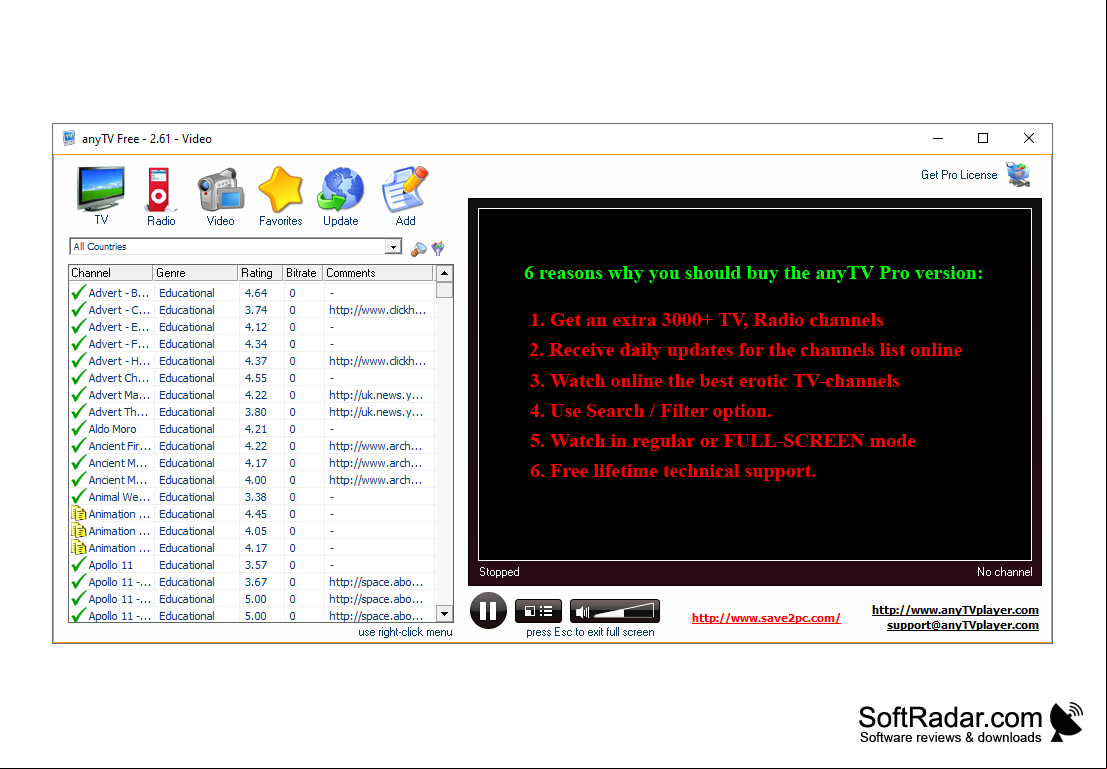Select the Advert Th... channel
Screen dimensions: 1107x769
tap(252, 412)
